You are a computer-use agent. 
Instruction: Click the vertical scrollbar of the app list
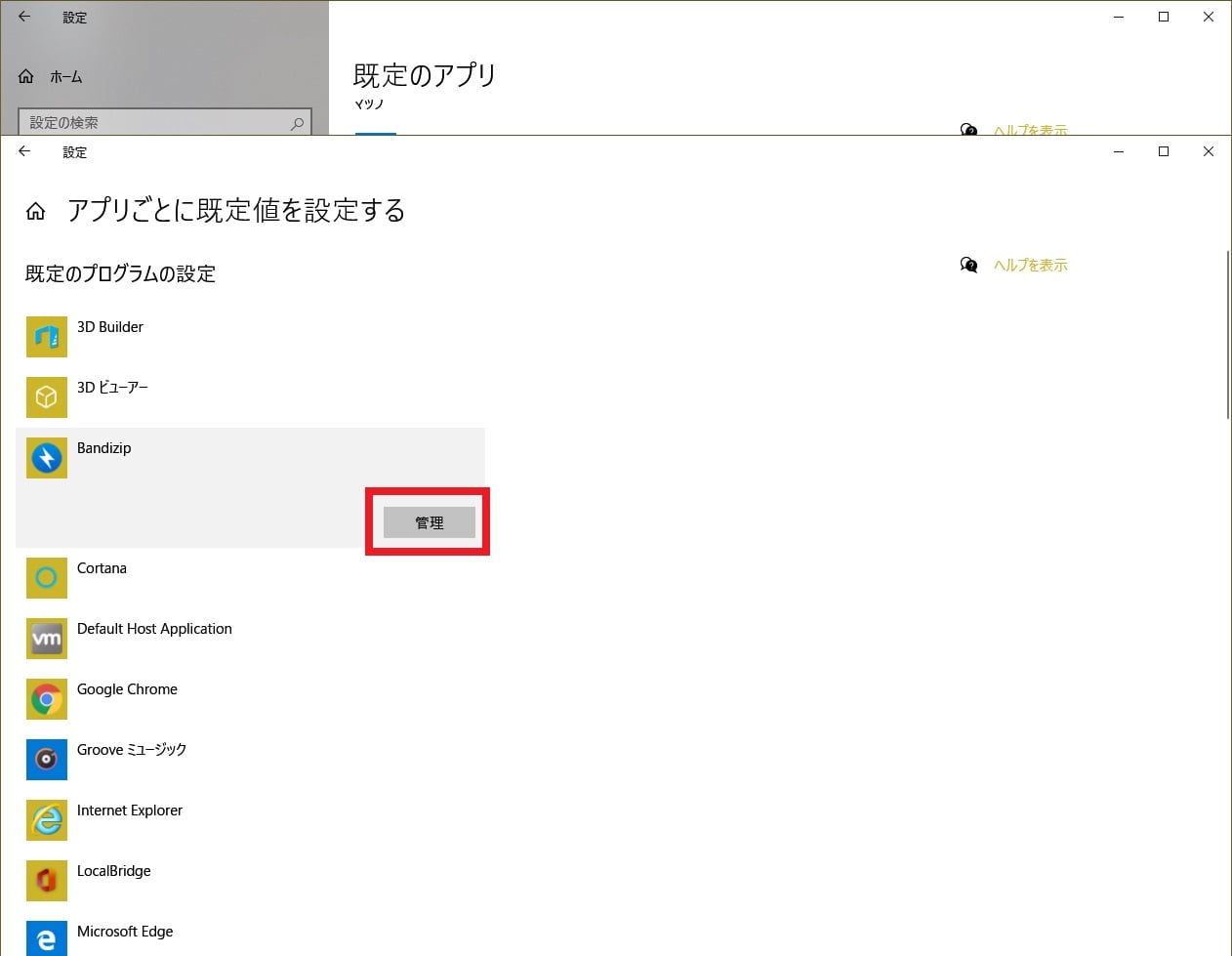pyautogui.click(x=1227, y=336)
